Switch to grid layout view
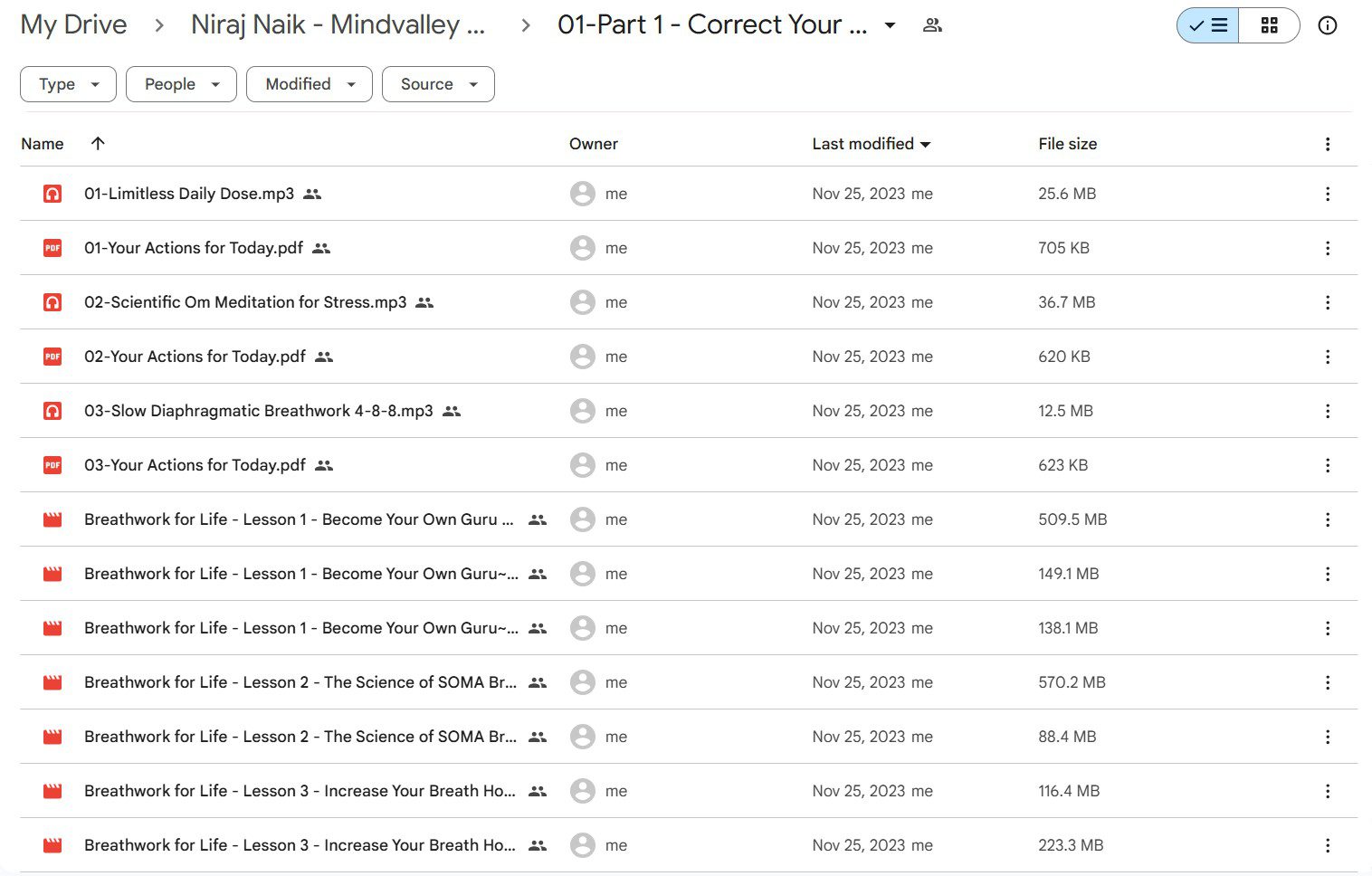The height and width of the screenshot is (876, 1372). [x=1269, y=25]
